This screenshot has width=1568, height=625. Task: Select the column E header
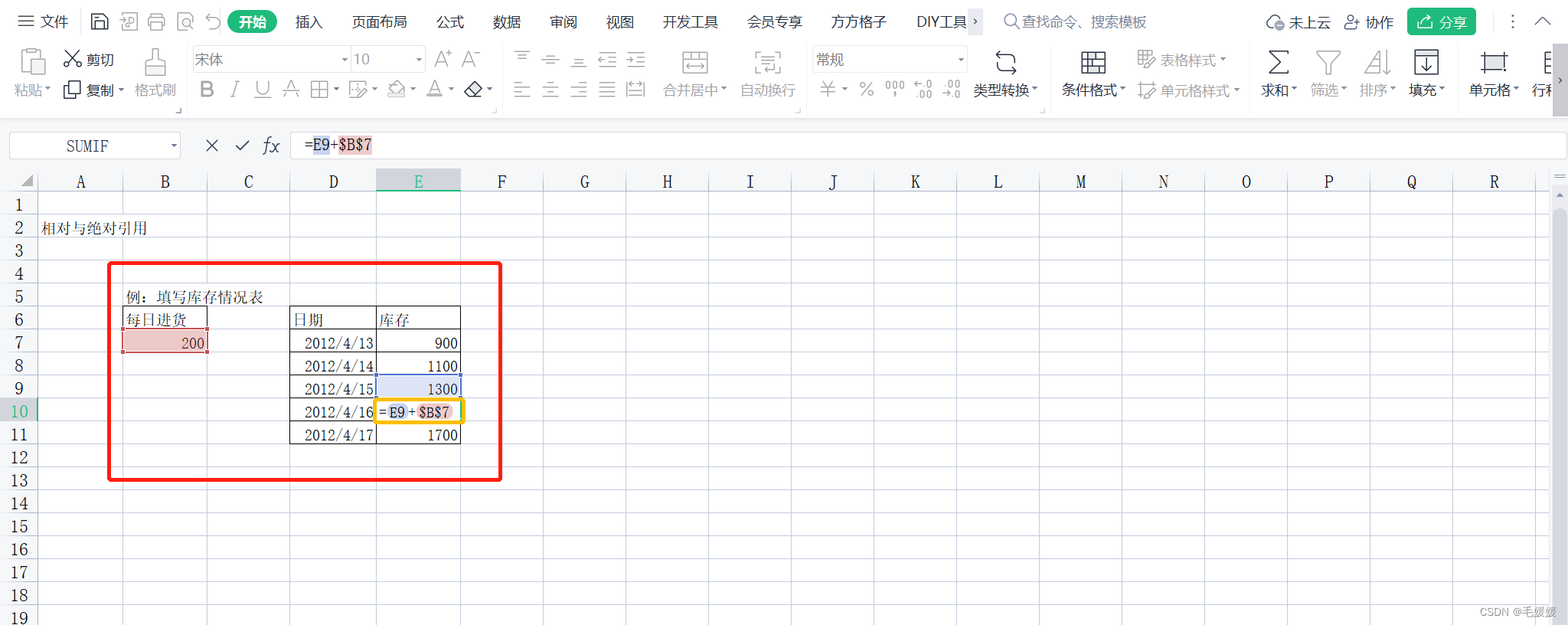tap(418, 181)
